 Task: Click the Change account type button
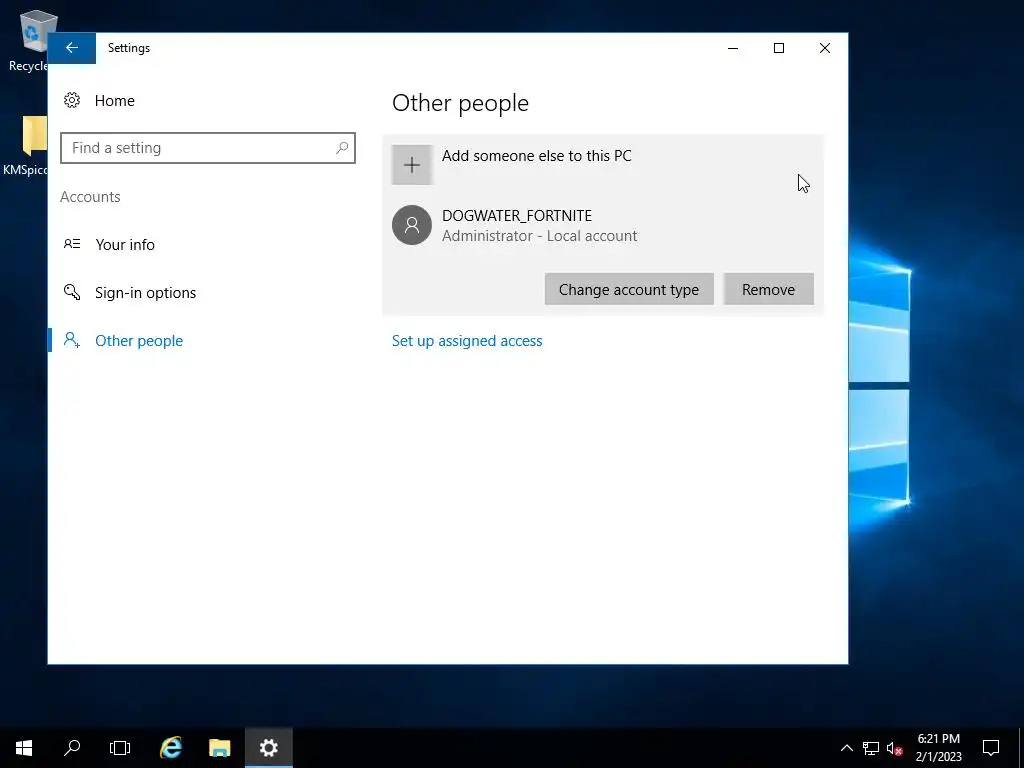click(629, 289)
